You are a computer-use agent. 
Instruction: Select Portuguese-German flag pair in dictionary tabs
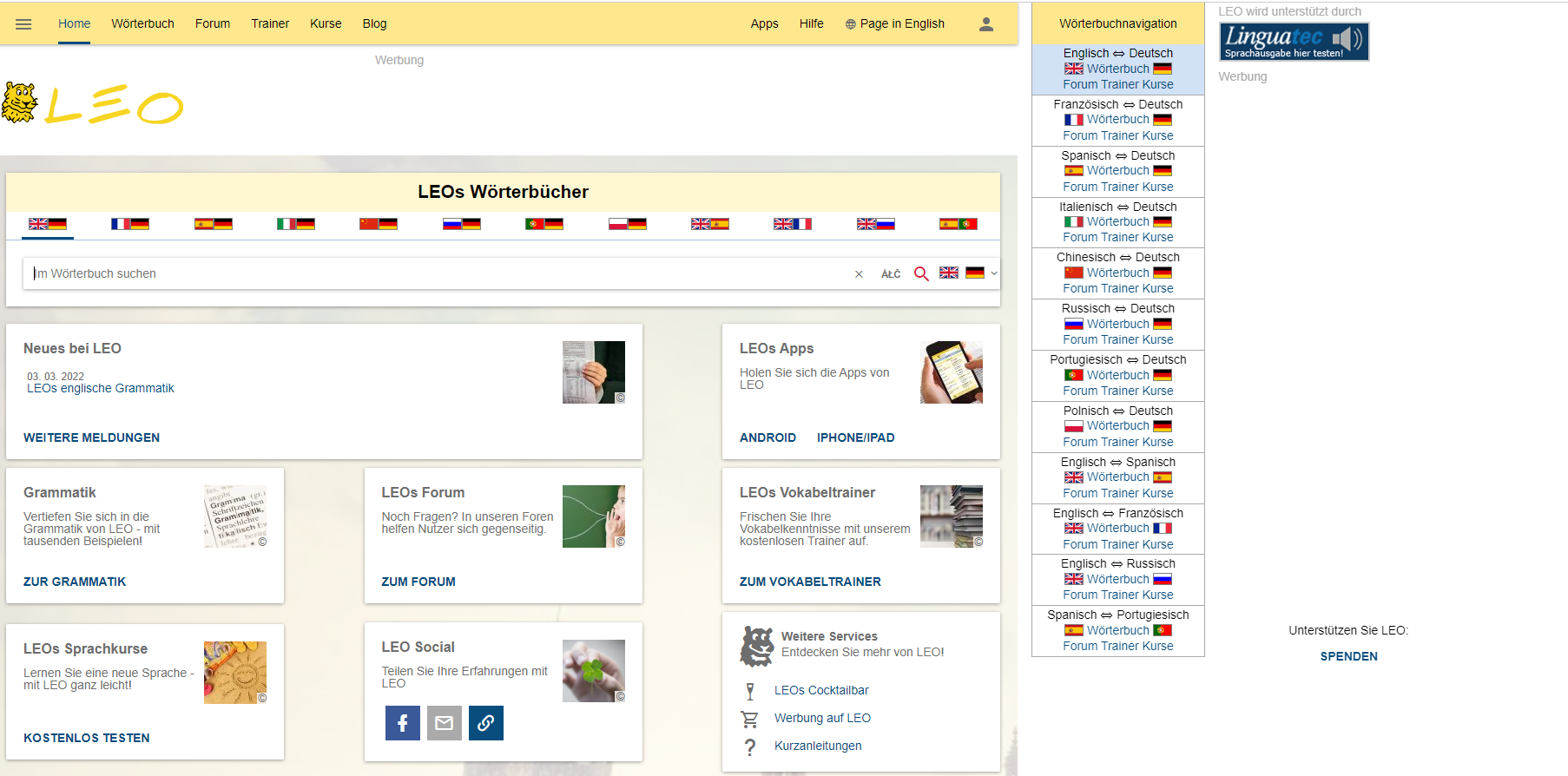(544, 224)
